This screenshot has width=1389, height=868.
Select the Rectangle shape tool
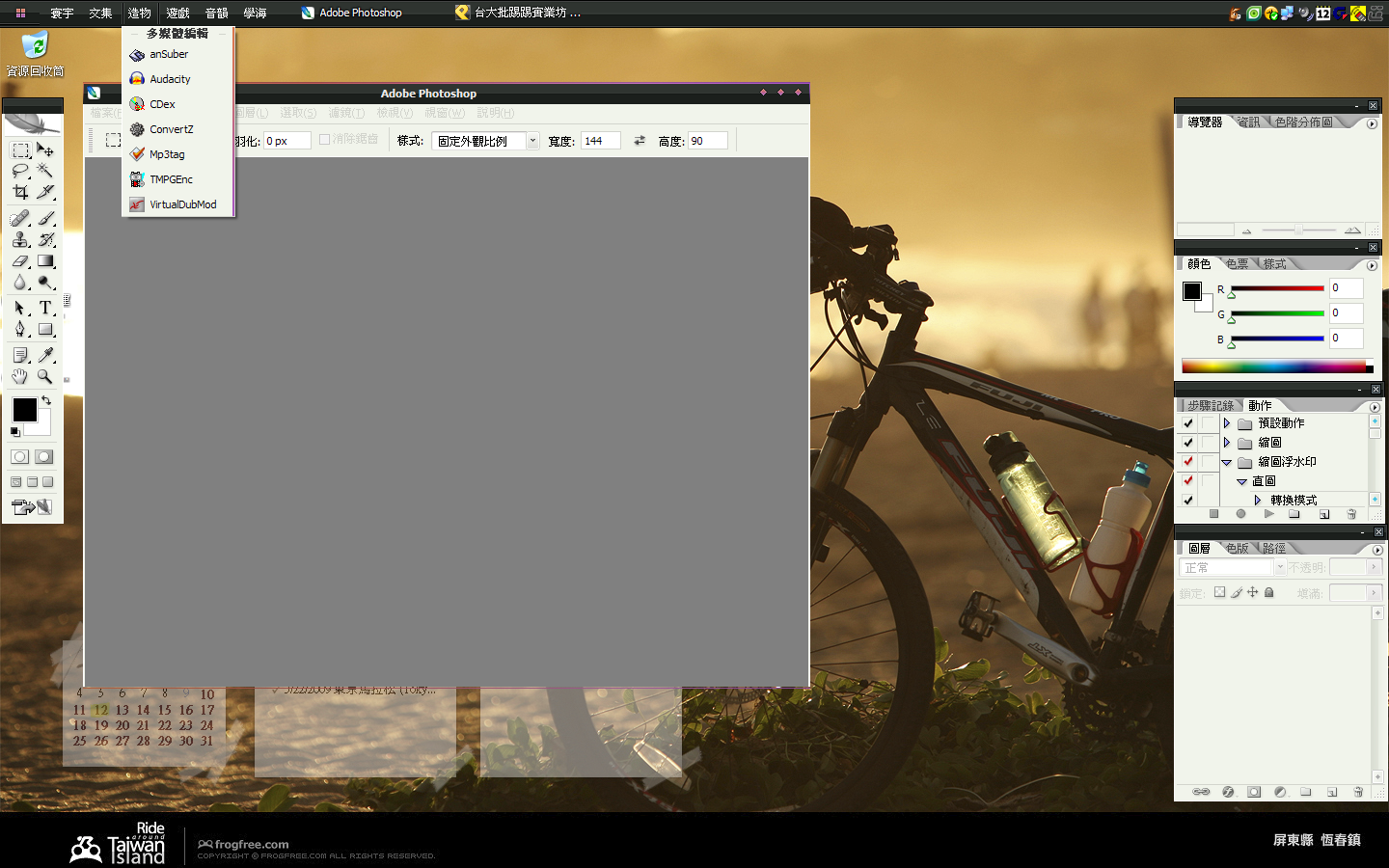(x=45, y=329)
